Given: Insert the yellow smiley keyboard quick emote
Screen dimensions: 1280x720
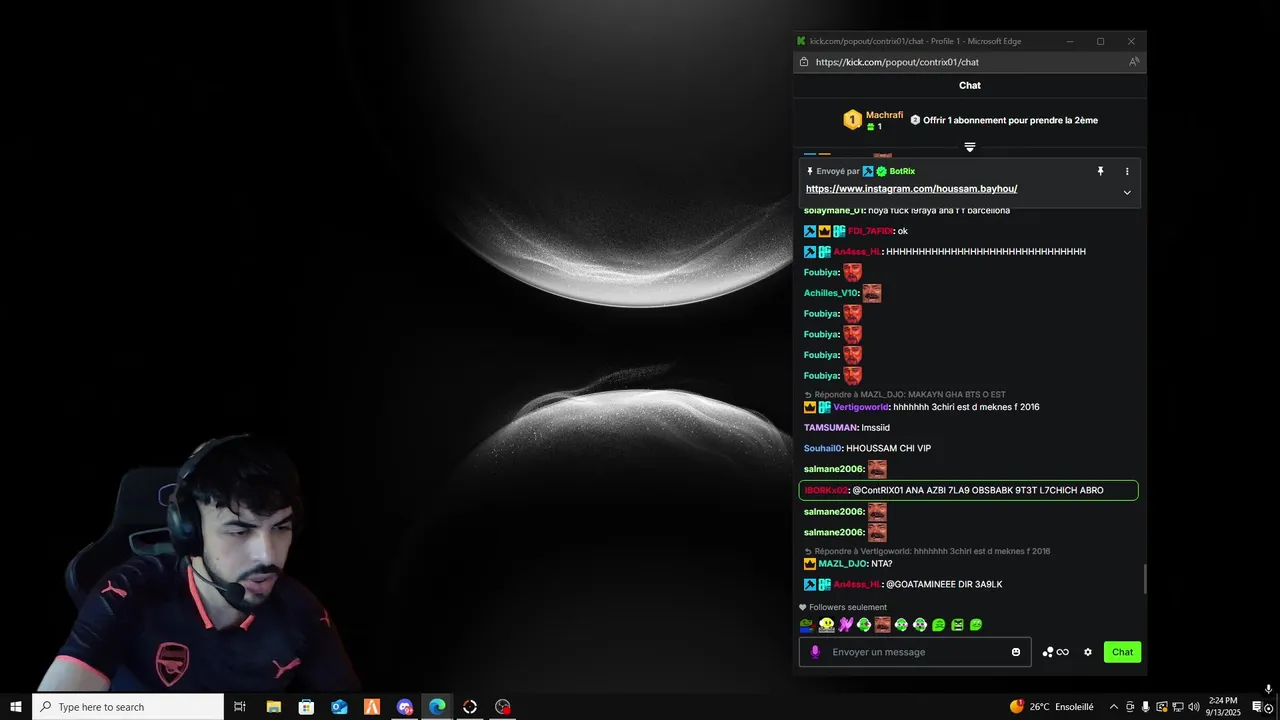Looking at the screenshot, I should pyautogui.click(x=827, y=625).
